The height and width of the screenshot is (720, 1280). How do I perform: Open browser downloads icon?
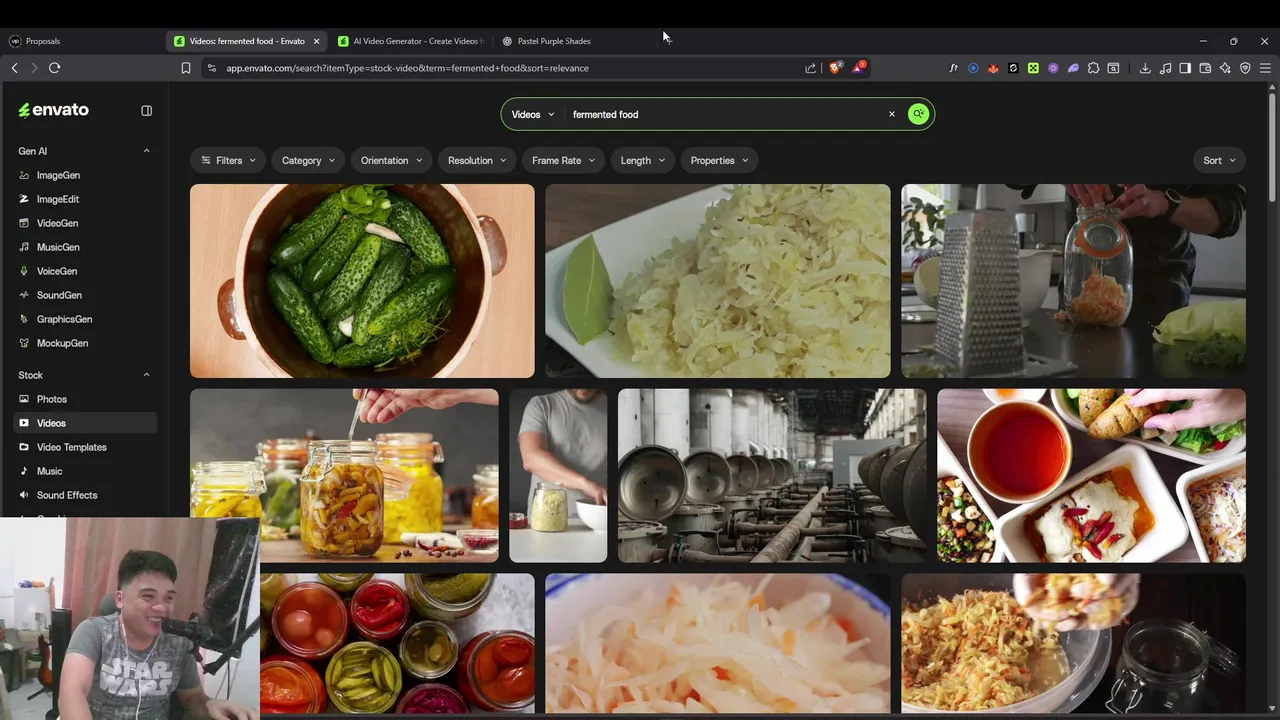(x=1145, y=68)
